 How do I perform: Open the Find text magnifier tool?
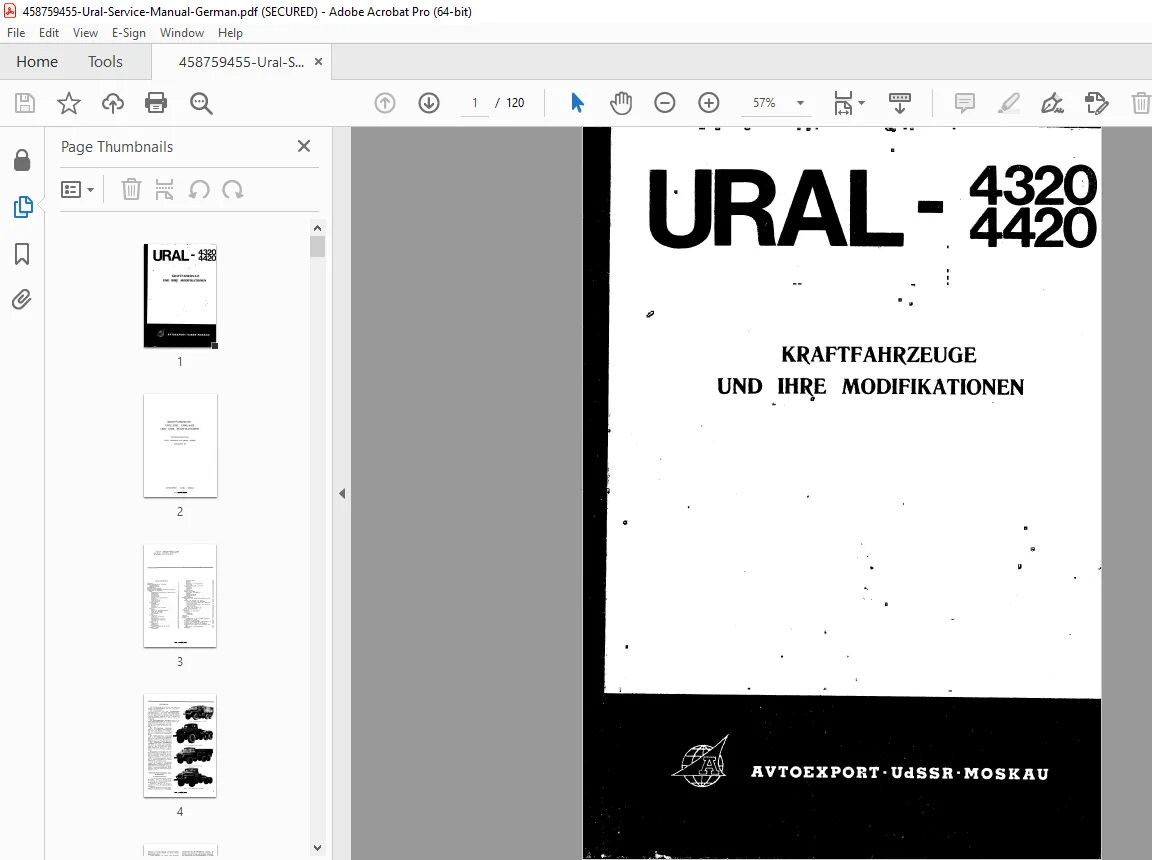coord(201,104)
